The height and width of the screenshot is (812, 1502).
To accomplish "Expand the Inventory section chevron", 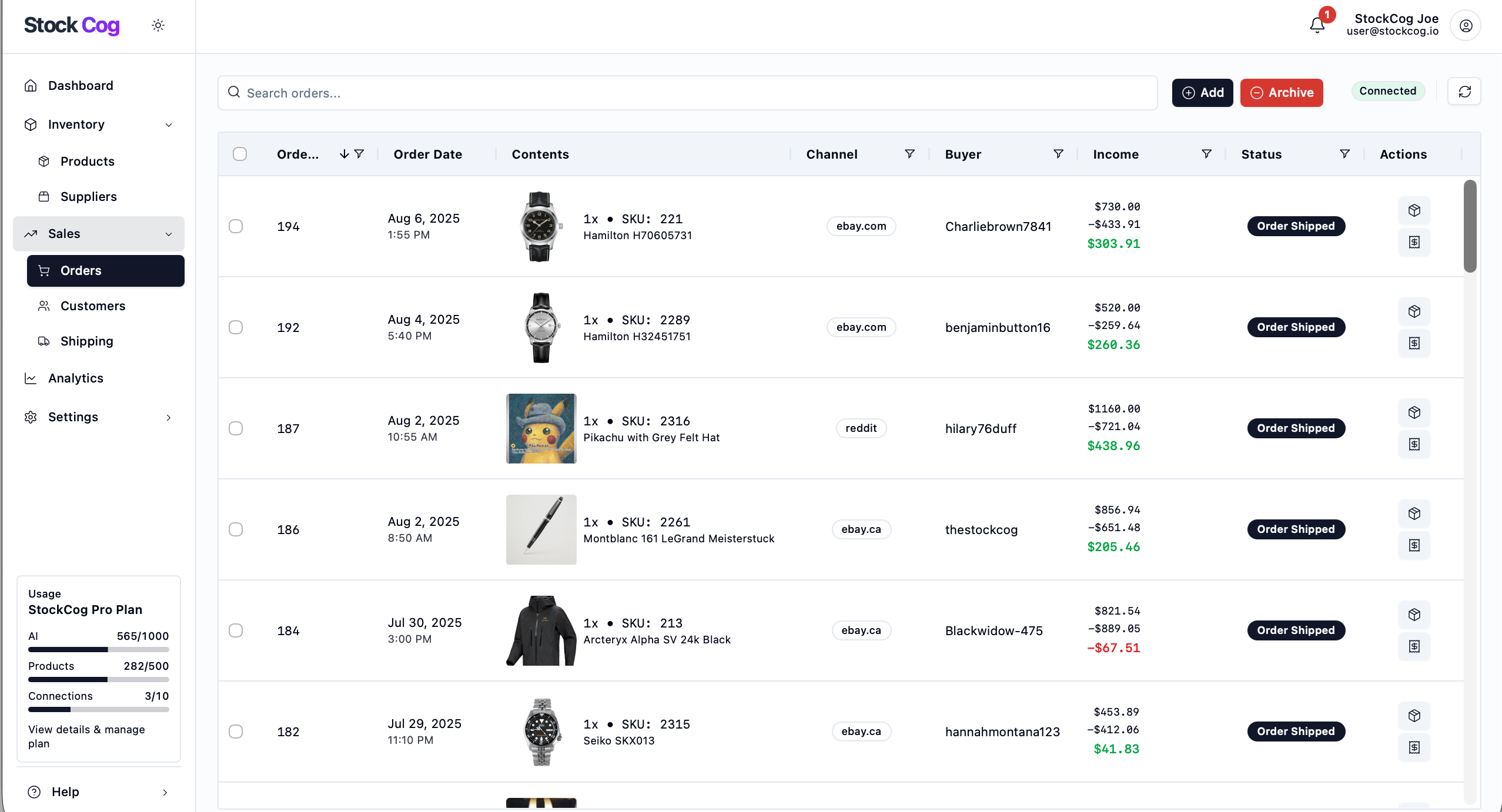I will click(x=168, y=125).
